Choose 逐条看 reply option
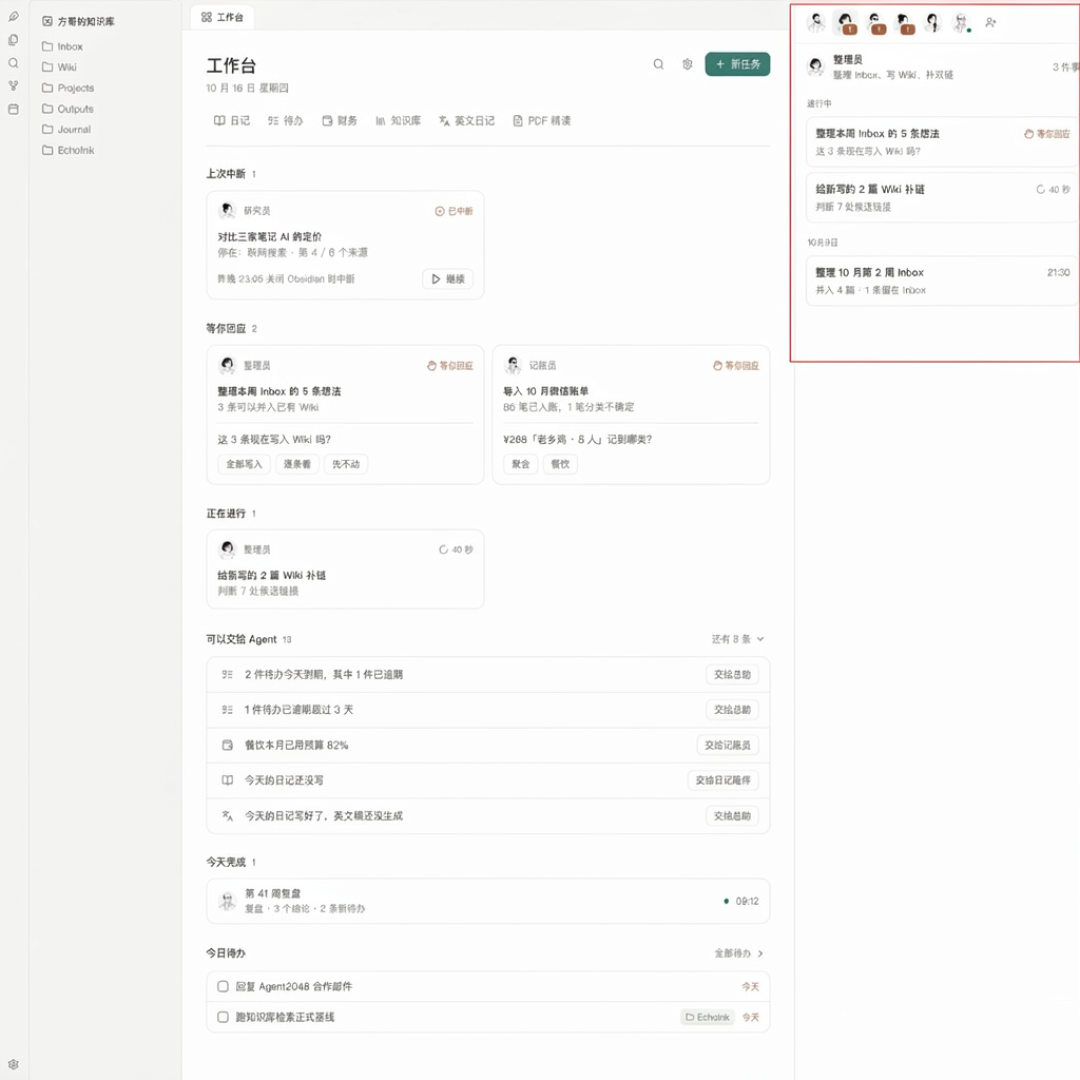Image resolution: width=1080 pixels, height=1080 pixels. coord(297,464)
